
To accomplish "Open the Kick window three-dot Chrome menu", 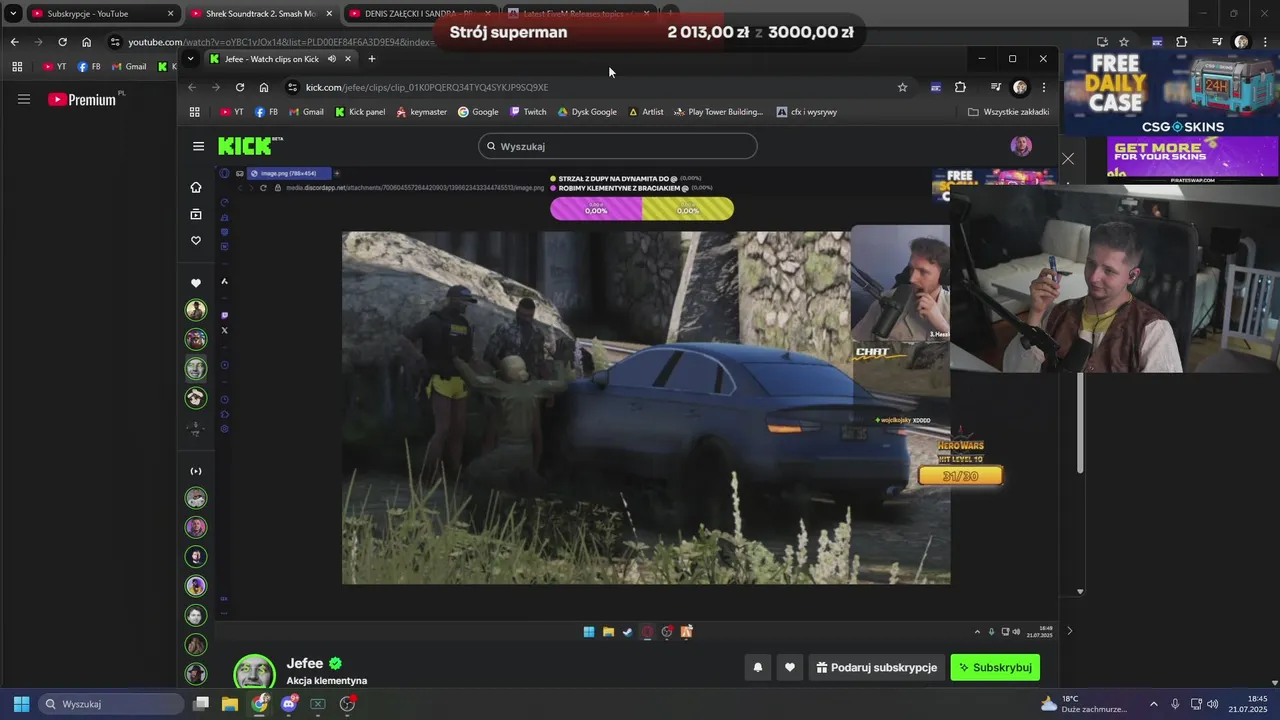I will (1044, 87).
